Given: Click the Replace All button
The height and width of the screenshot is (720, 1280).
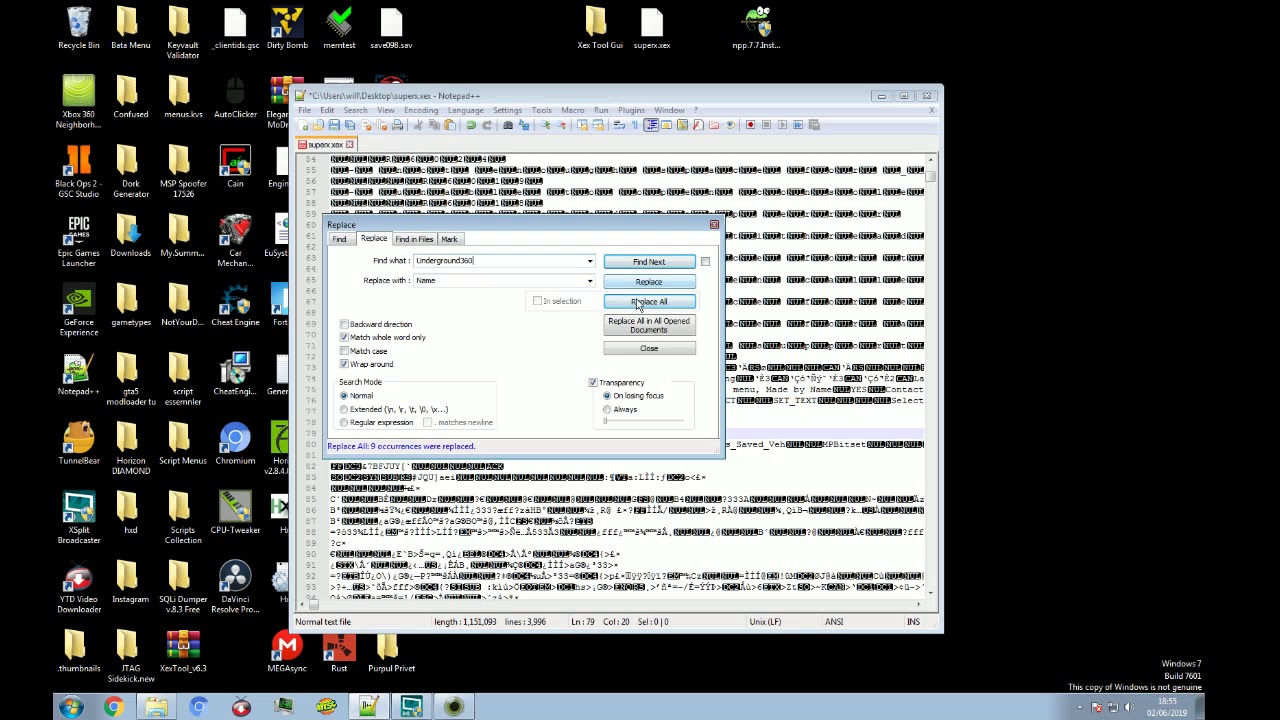Looking at the screenshot, I should tap(649, 302).
